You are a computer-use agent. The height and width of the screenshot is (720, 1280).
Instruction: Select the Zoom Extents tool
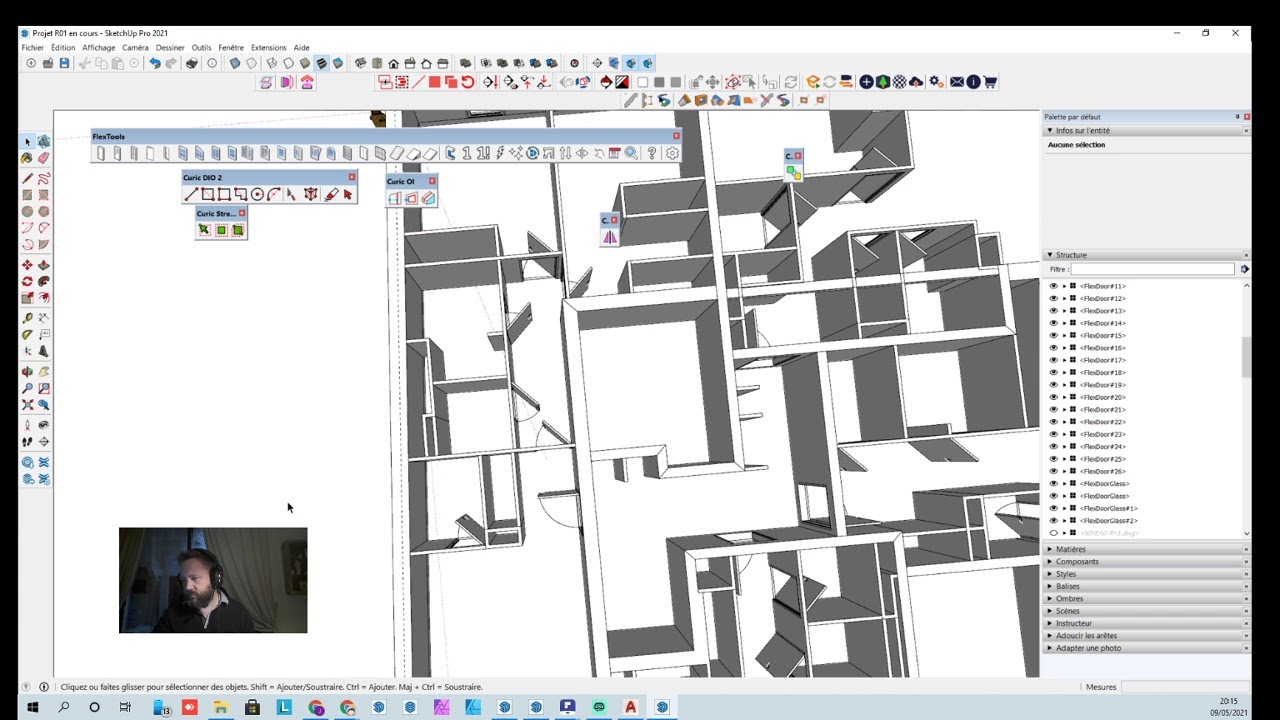pos(27,405)
